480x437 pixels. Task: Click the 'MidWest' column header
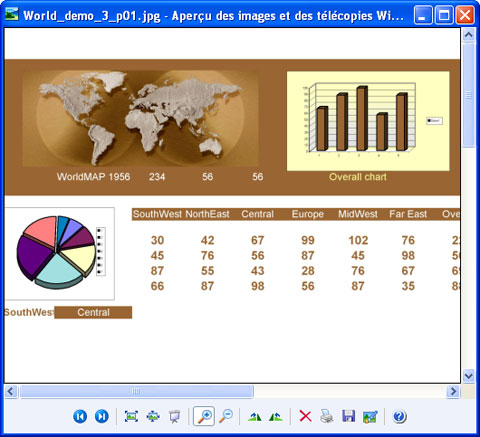(358, 214)
